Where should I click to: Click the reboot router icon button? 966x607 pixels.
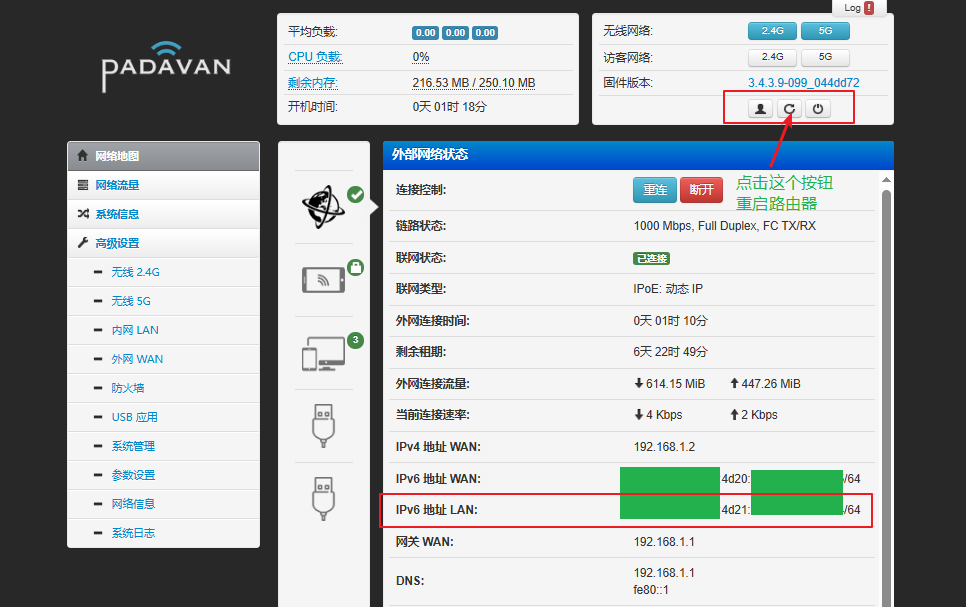(789, 109)
